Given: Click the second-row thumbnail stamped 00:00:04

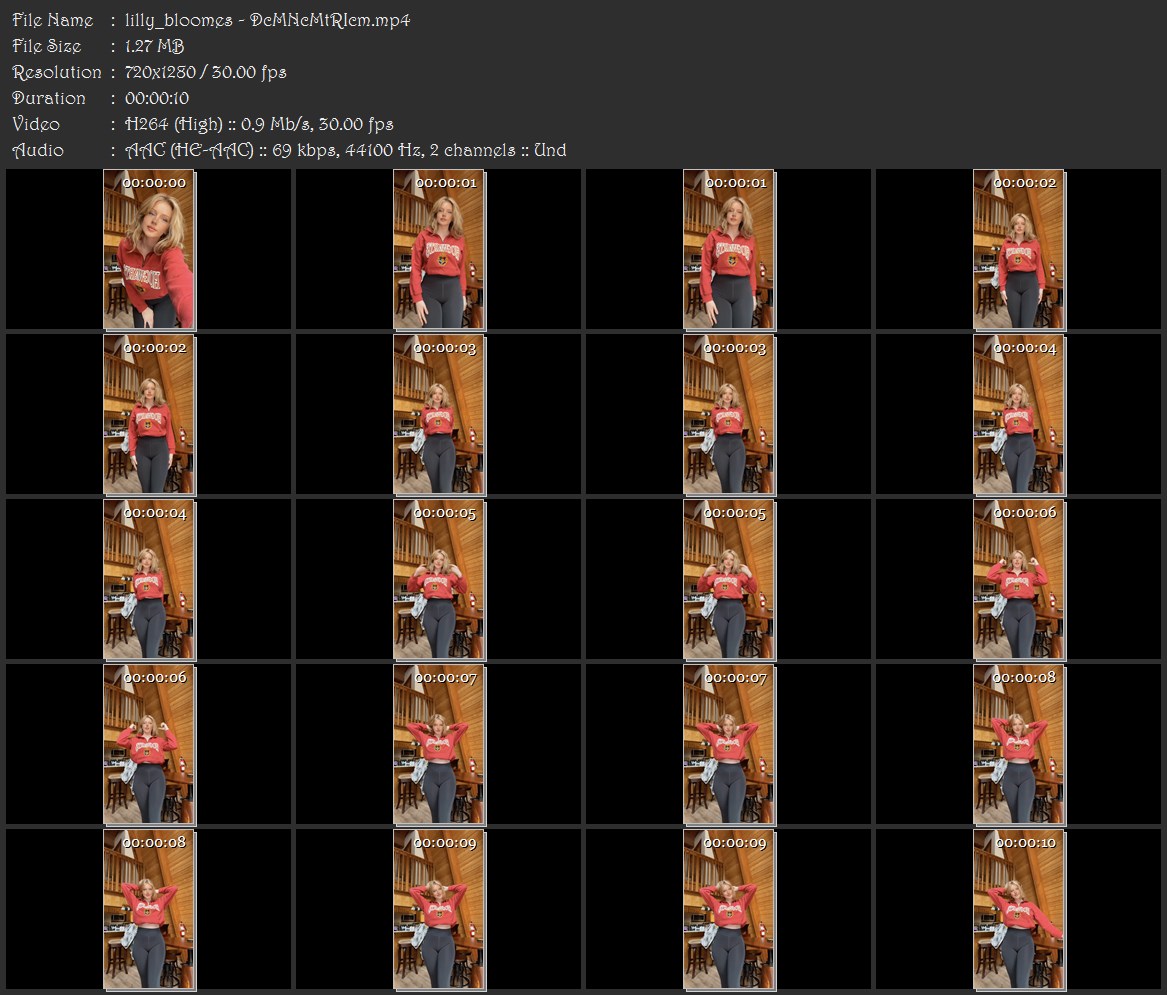Looking at the screenshot, I should click(1019, 415).
